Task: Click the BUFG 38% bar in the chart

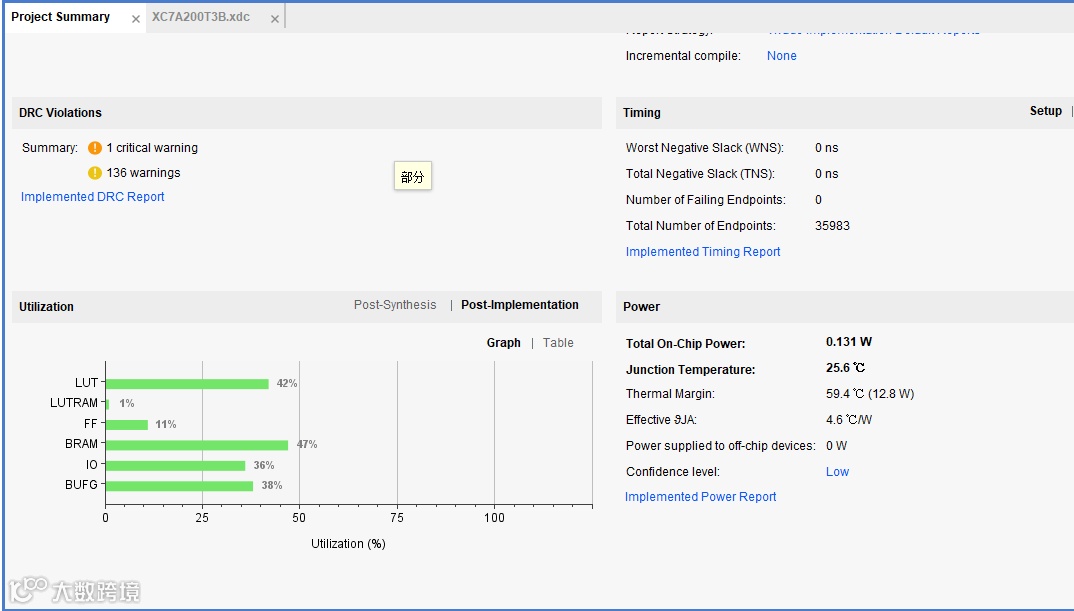Action: coord(179,486)
